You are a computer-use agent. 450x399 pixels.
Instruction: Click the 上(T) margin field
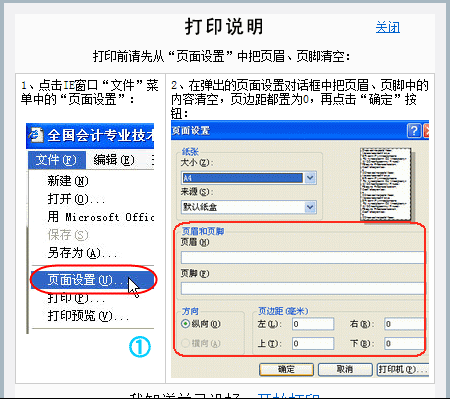coord(313,343)
